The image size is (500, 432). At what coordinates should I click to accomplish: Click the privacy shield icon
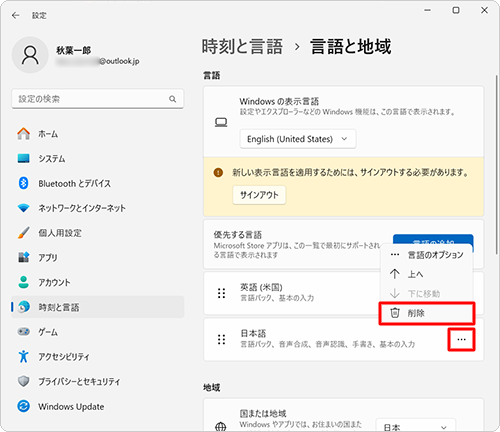tap(23, 381)
